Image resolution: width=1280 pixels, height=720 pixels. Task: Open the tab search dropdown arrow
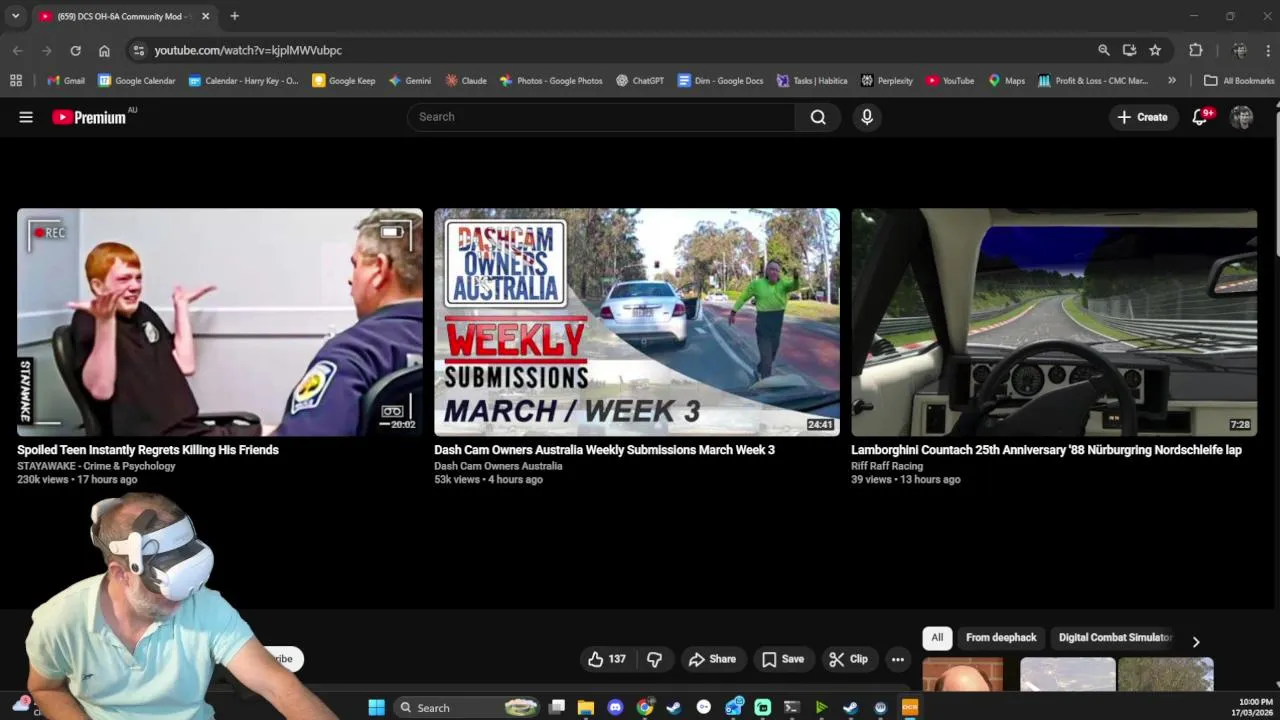pos(15,16)
